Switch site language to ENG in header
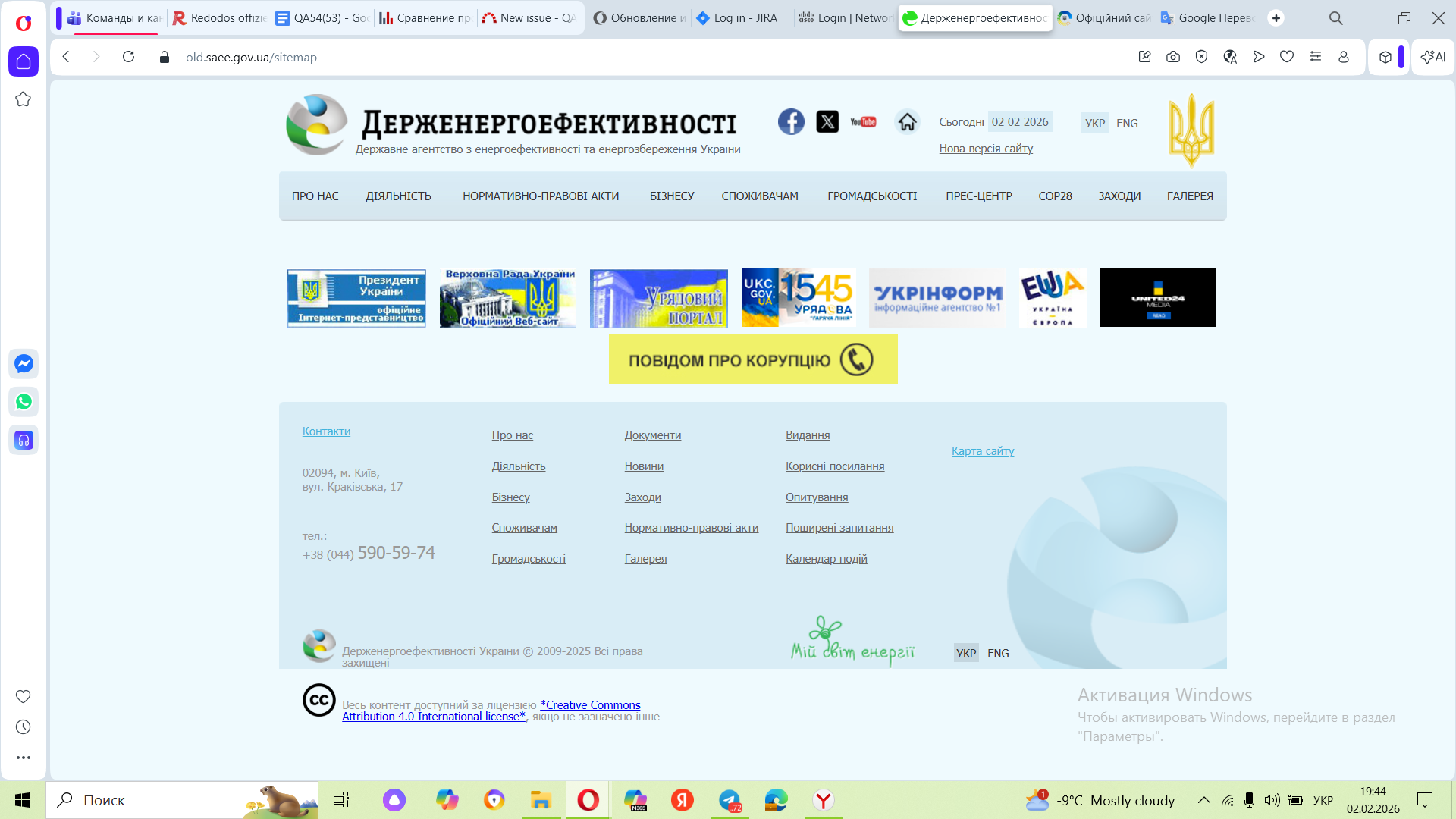The image size is (1456, 819). (x=1127, y=123)
